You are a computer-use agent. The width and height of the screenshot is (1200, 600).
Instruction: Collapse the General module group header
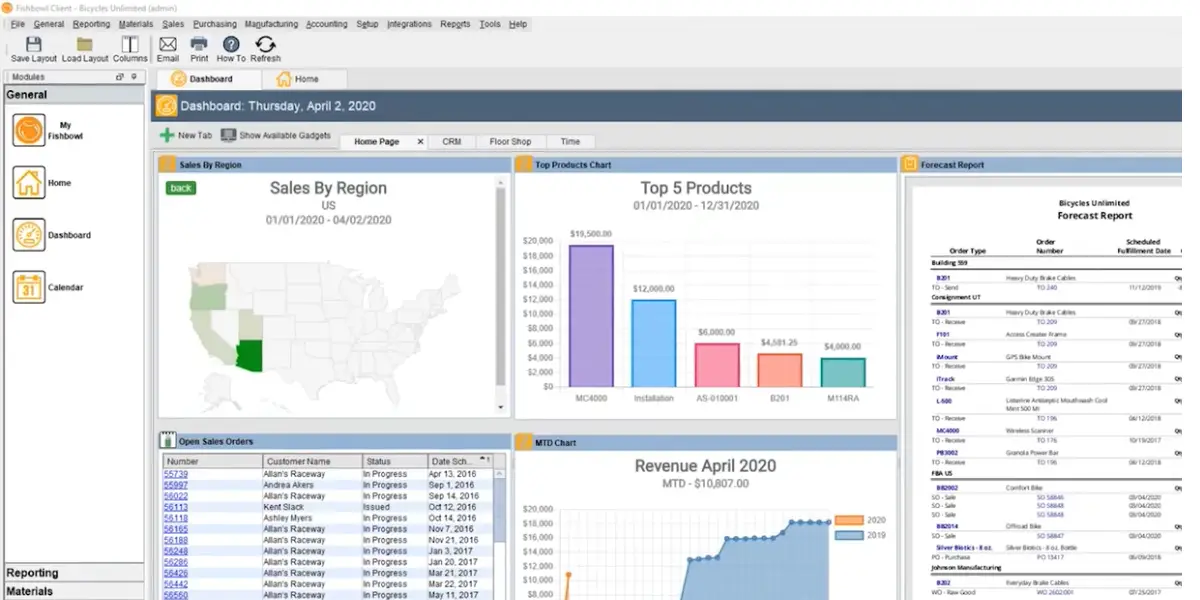(74, 95)
